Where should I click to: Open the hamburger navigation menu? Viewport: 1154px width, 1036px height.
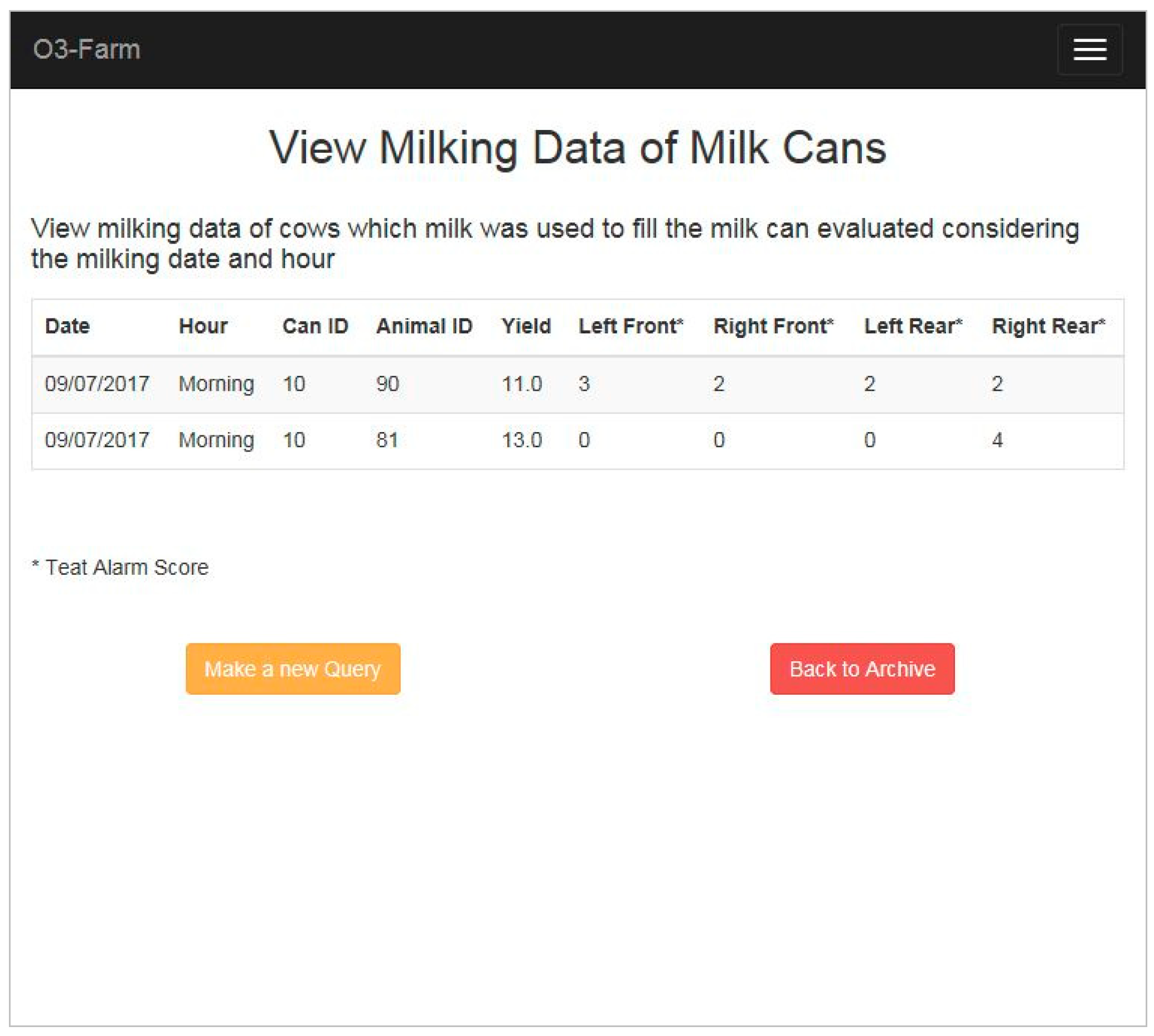pyautogui.click(x=1089, y=50)
